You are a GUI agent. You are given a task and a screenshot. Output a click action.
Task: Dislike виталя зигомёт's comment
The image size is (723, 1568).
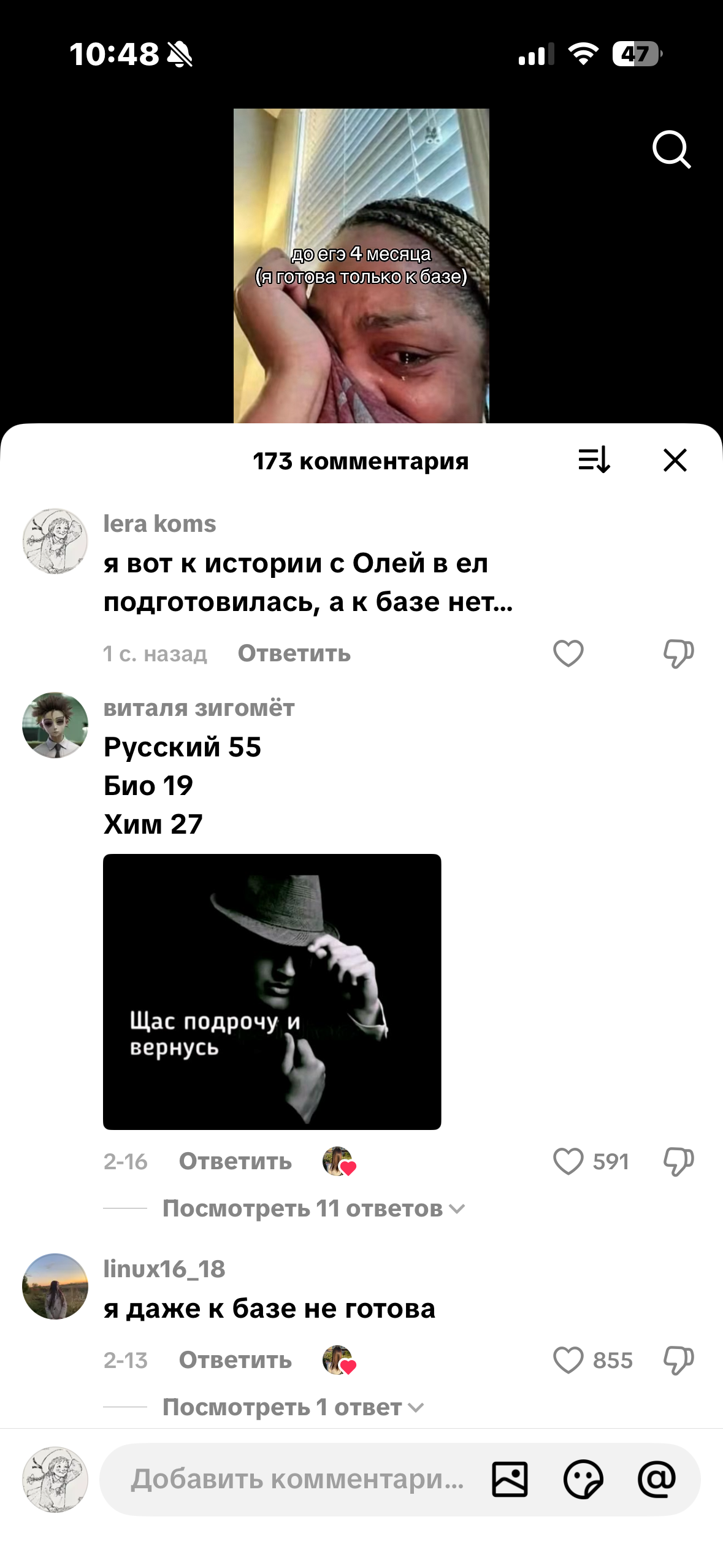click(x=678, y=1161)
